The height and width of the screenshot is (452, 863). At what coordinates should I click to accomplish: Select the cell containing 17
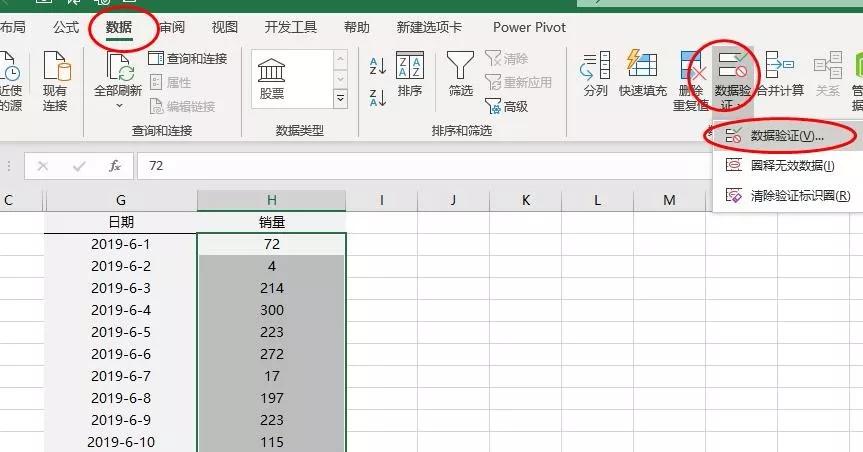272,376
